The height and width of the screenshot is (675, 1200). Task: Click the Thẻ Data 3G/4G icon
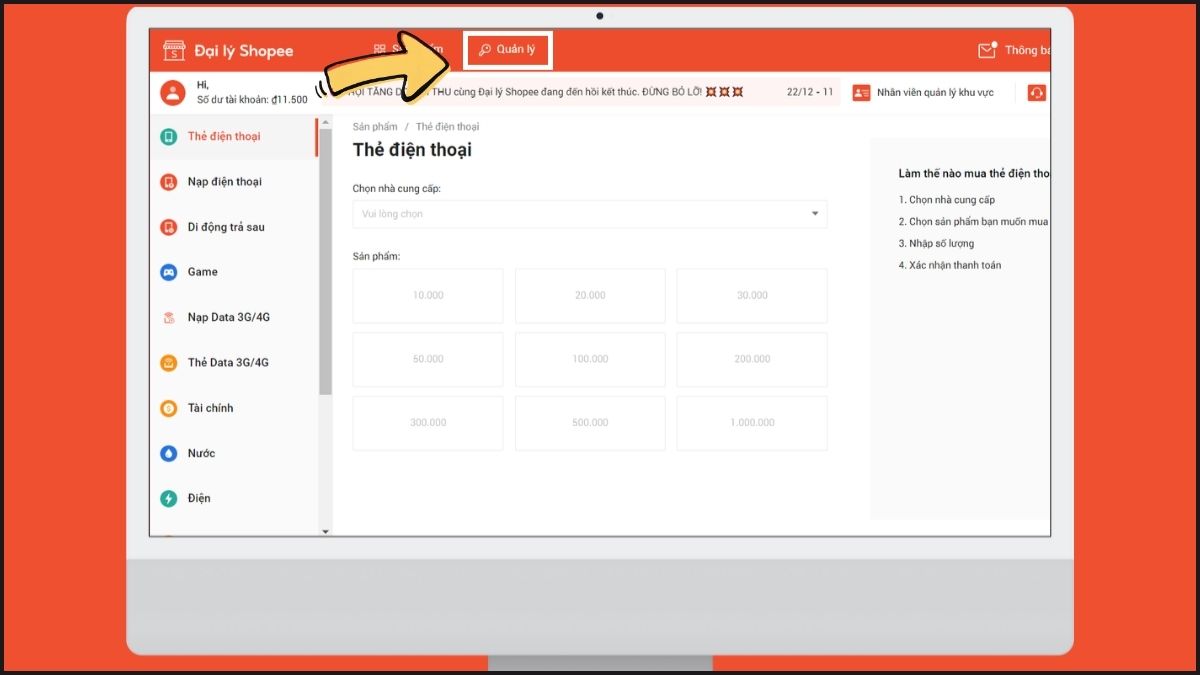coord(169,363)
